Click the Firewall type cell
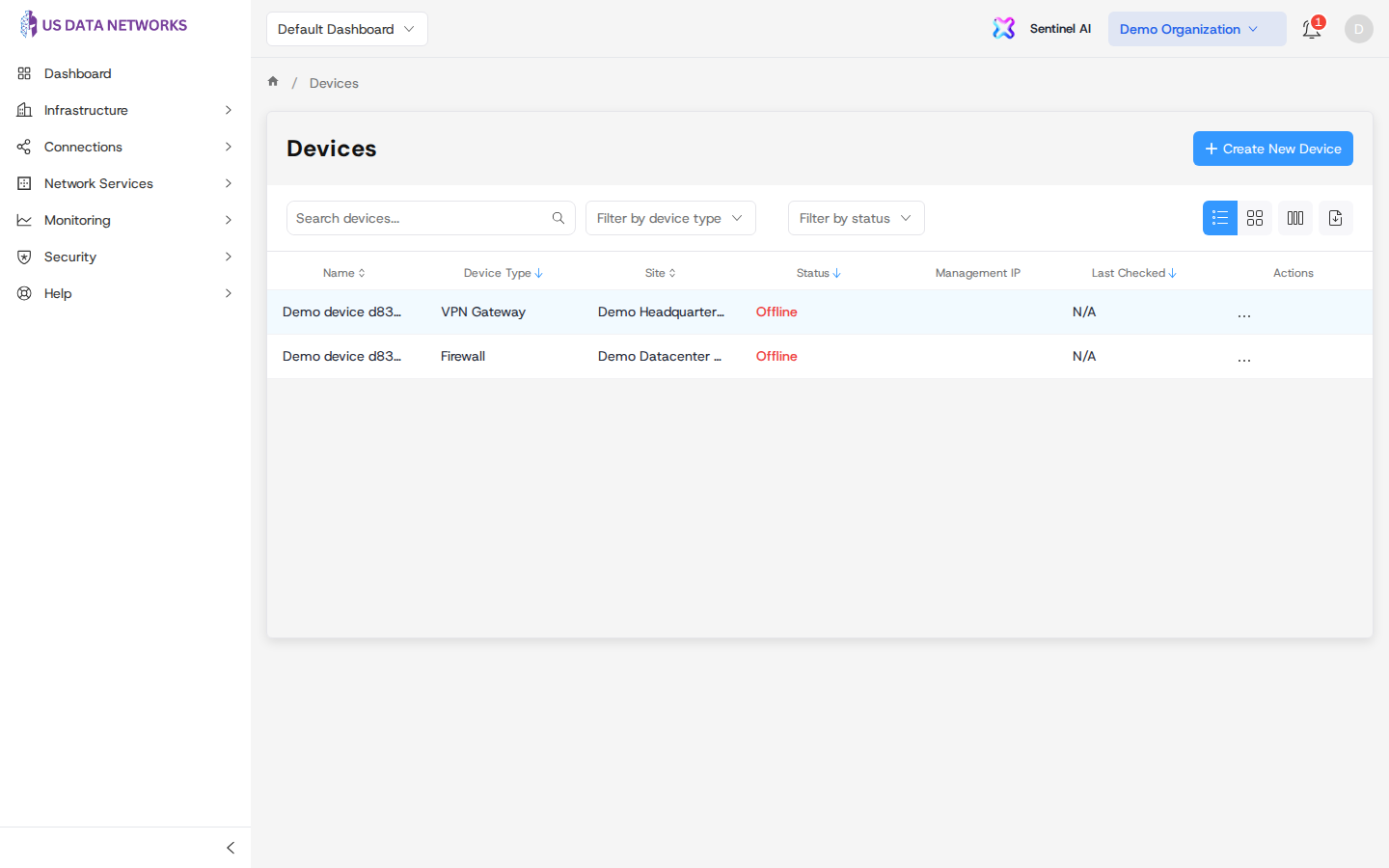Viewport: 1389px width, 868px height. [x=463, y=356]
